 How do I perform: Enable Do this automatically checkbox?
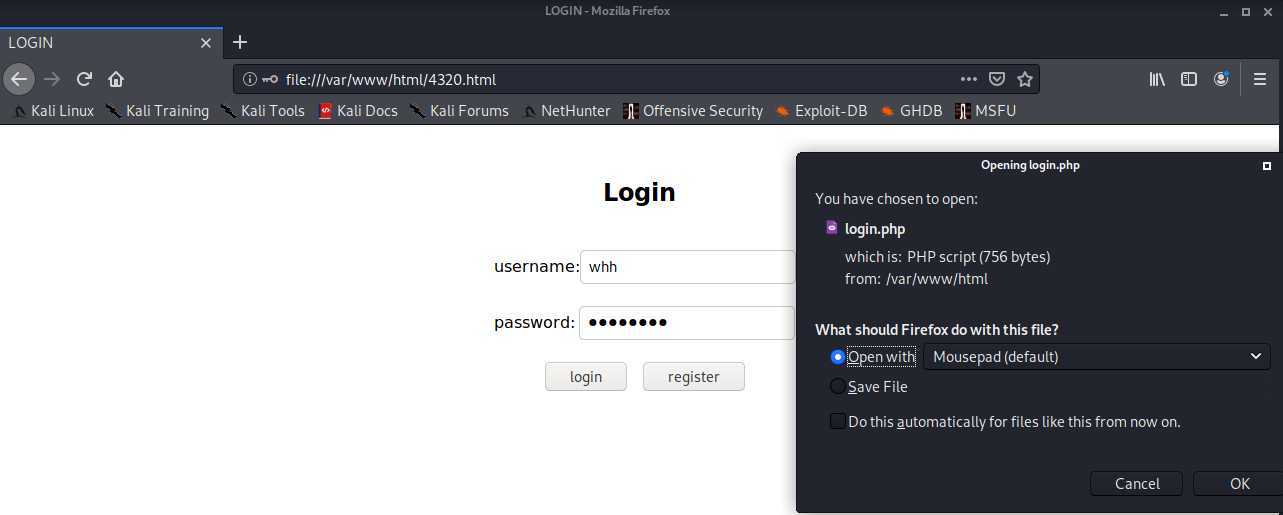(838, 421)
